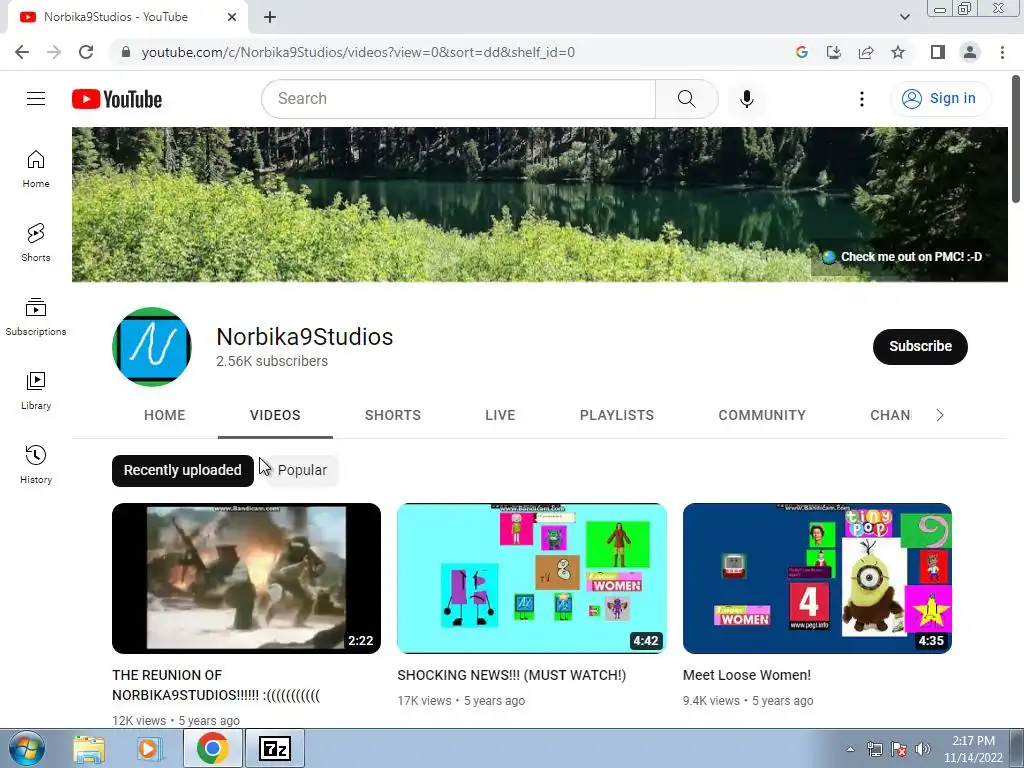1024x768 pixels.
Task: Click the network icon in system tray
Action: 874,749
